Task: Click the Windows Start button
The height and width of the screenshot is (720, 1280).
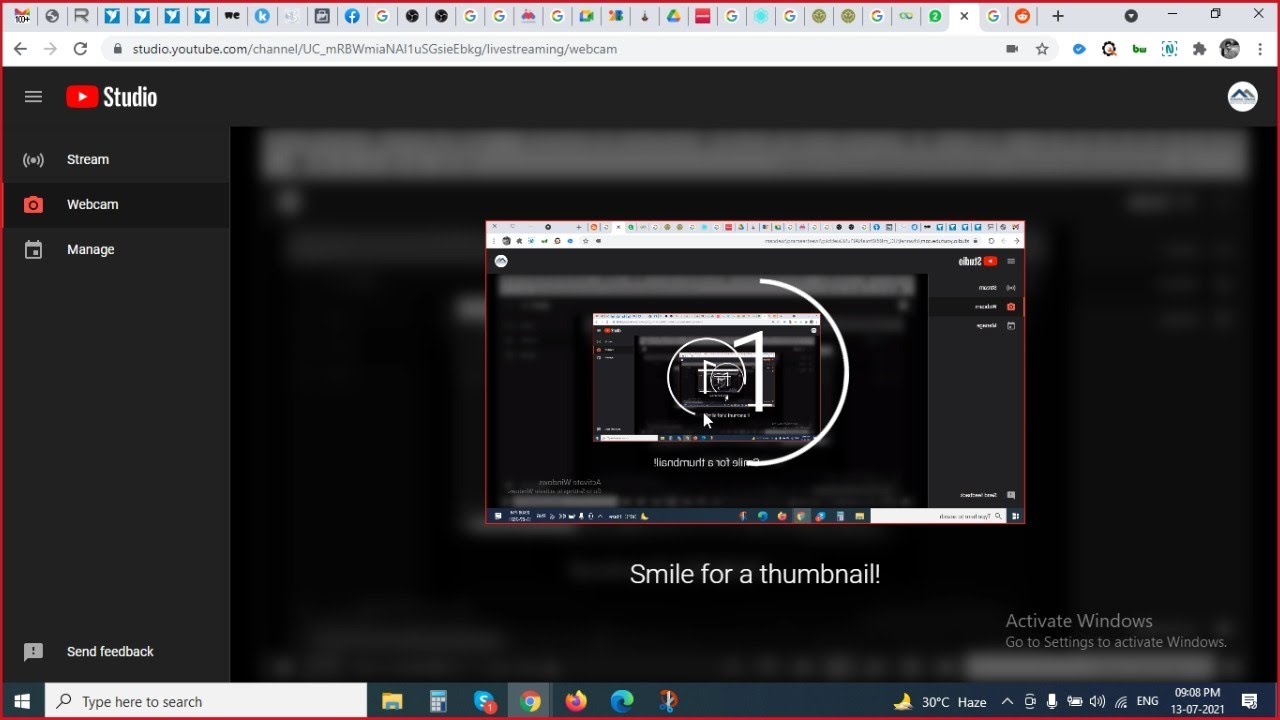Action: (x=22, y=701)
